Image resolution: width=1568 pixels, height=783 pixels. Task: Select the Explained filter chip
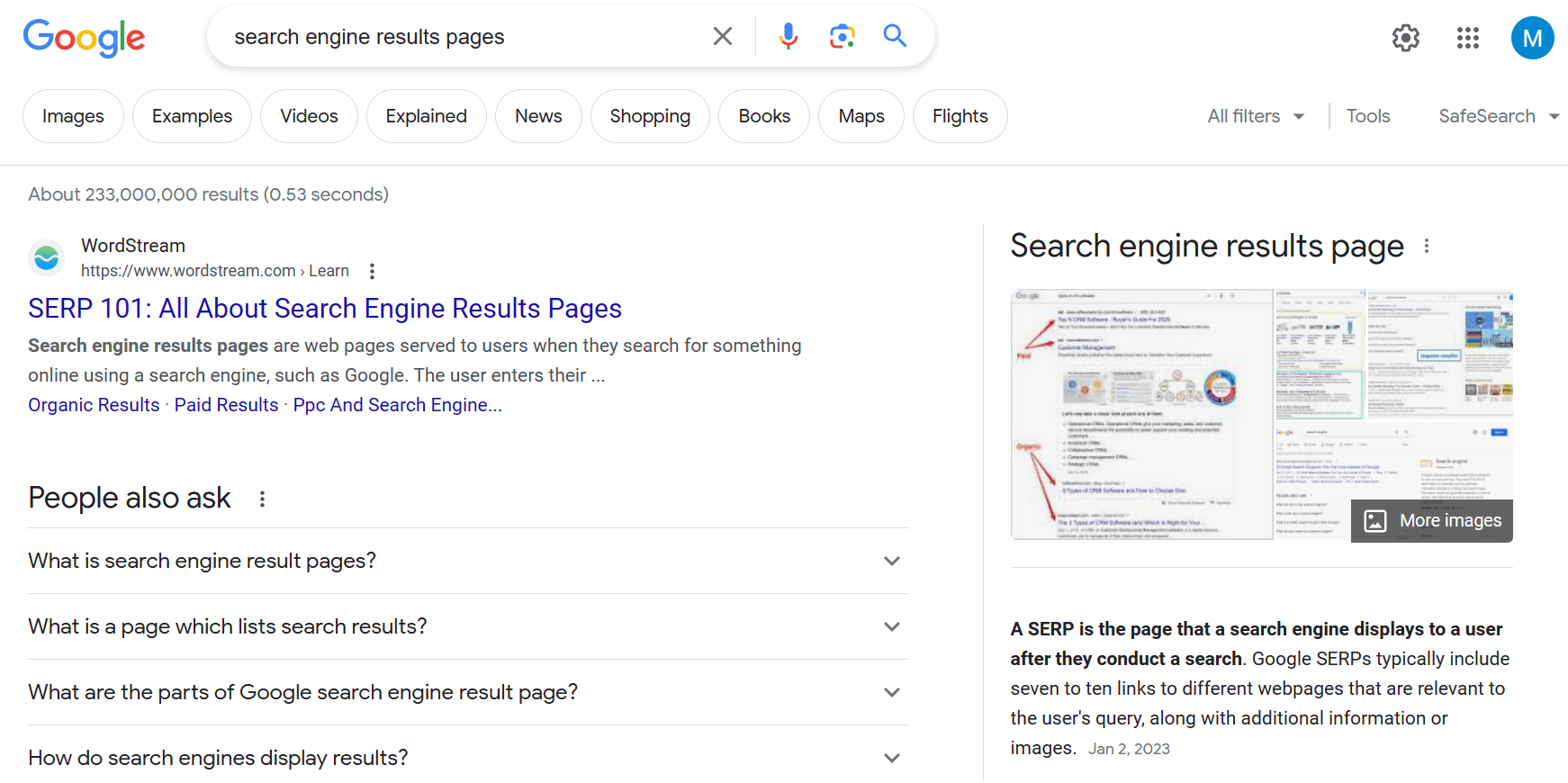tap(427, 116)
